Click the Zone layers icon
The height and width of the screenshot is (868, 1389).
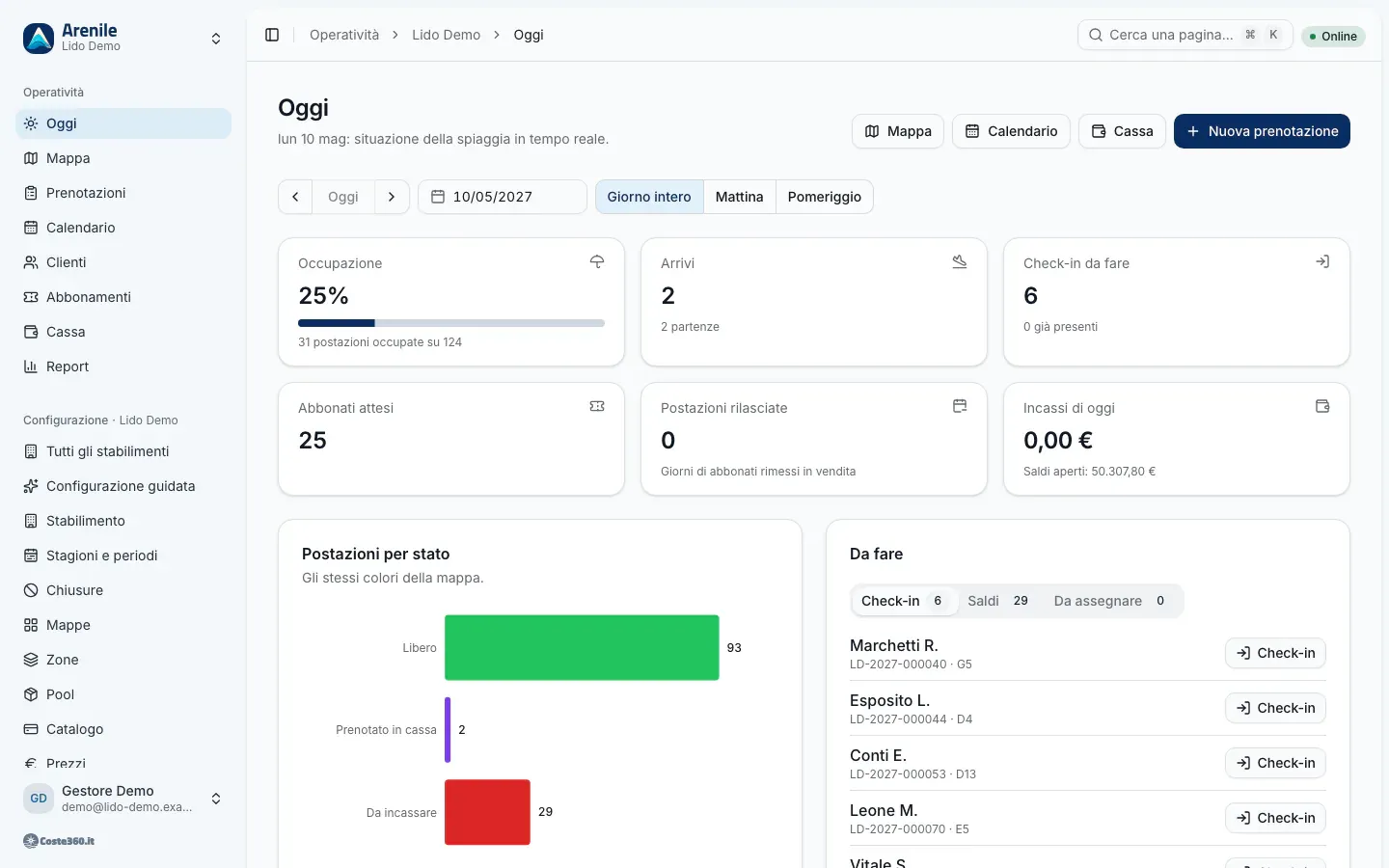[31, 660]
